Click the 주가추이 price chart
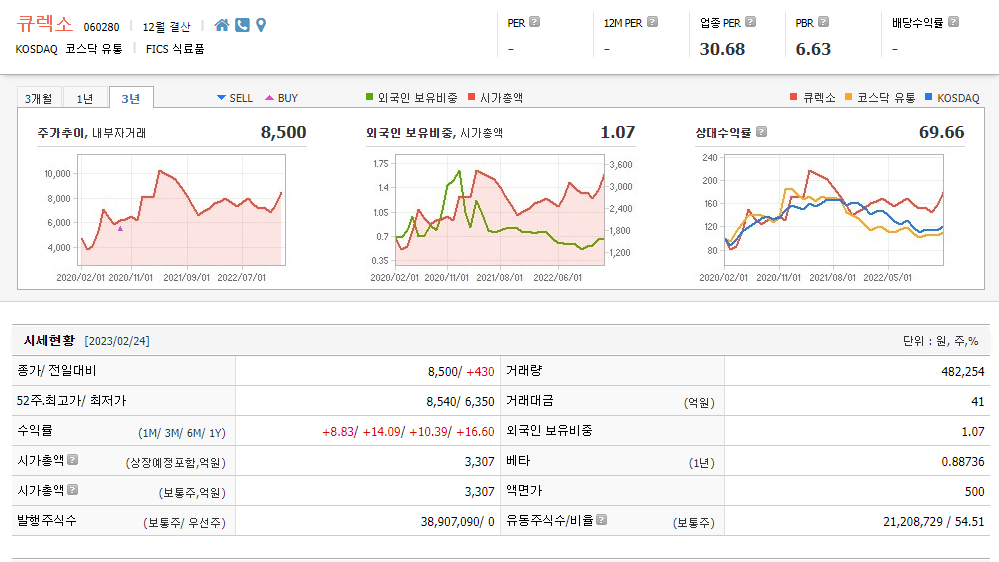Viewport: 999px width, 562px height. tap(182, 210)
